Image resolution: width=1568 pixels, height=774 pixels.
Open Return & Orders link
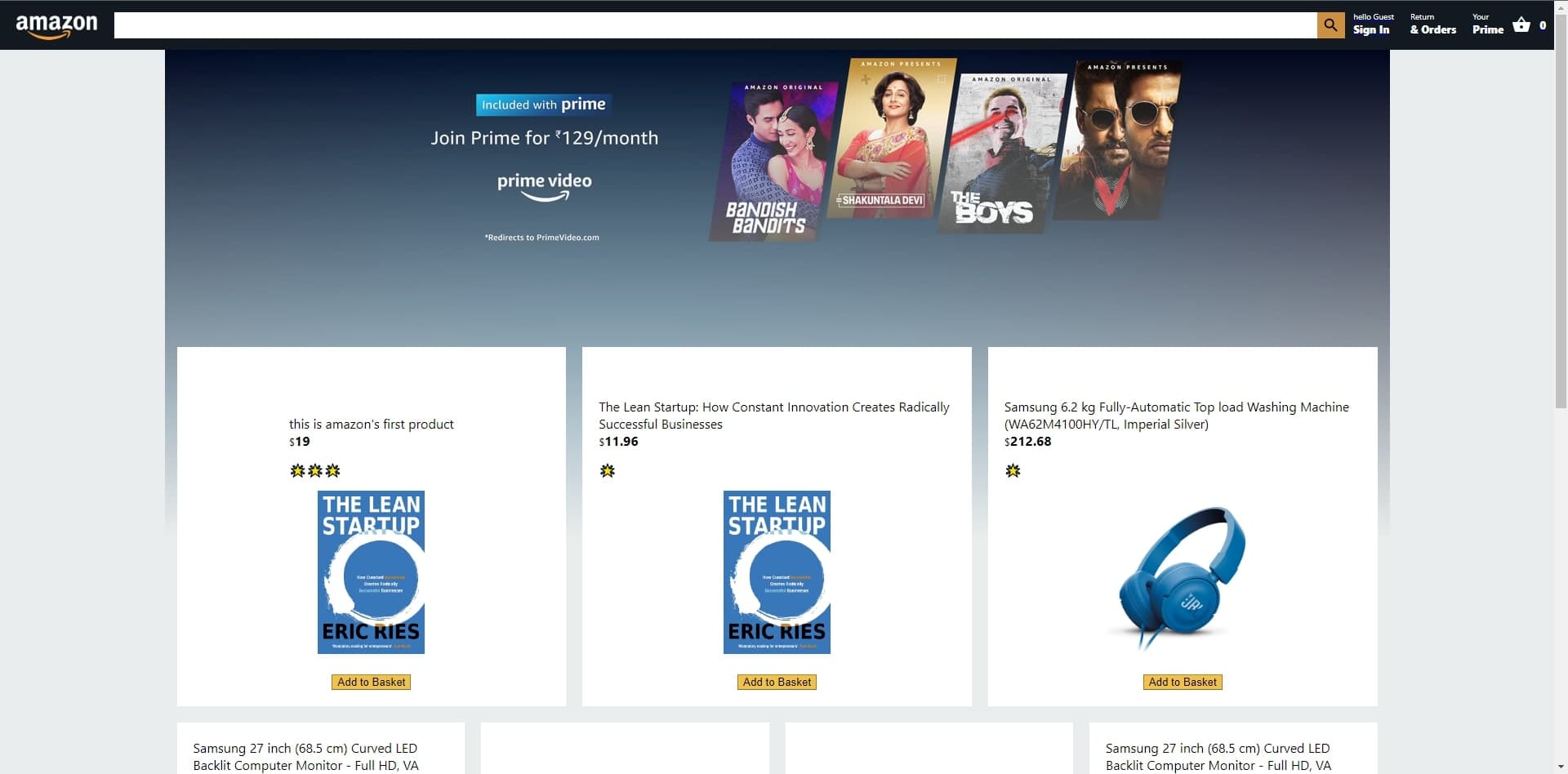(x=1432, y=24)
